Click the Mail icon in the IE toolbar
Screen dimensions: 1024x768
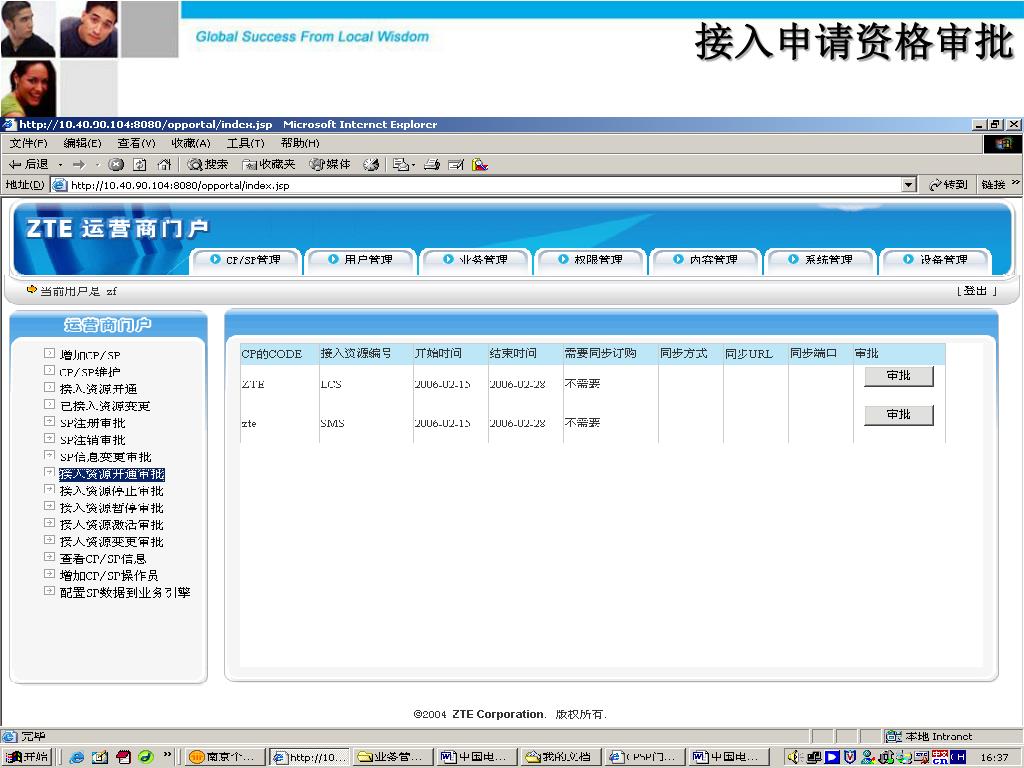[x=400, y=165]
